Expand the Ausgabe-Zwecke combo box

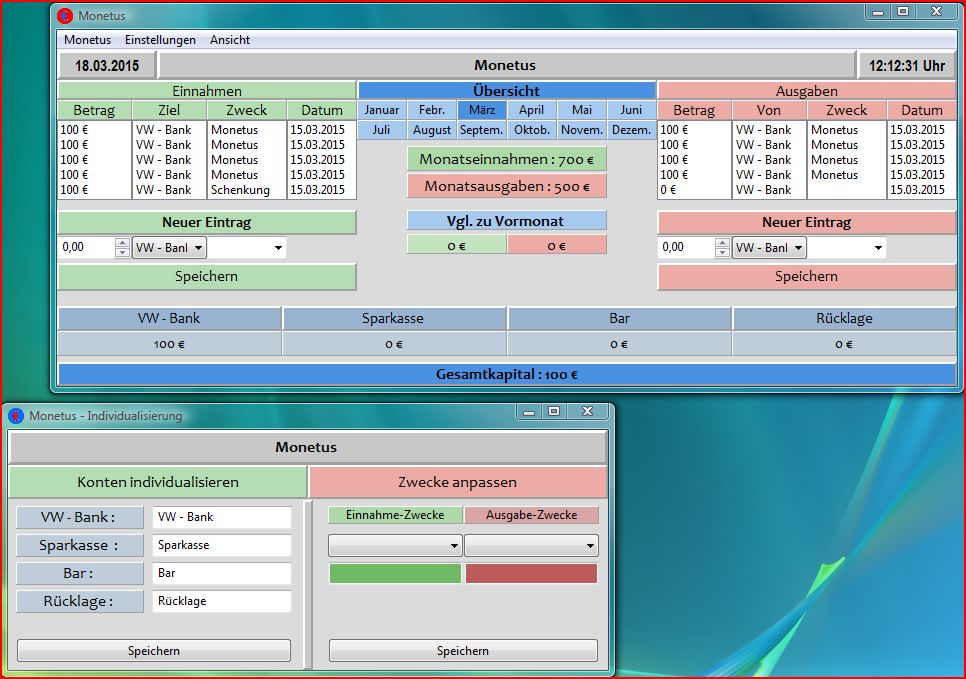pos(531,545)
